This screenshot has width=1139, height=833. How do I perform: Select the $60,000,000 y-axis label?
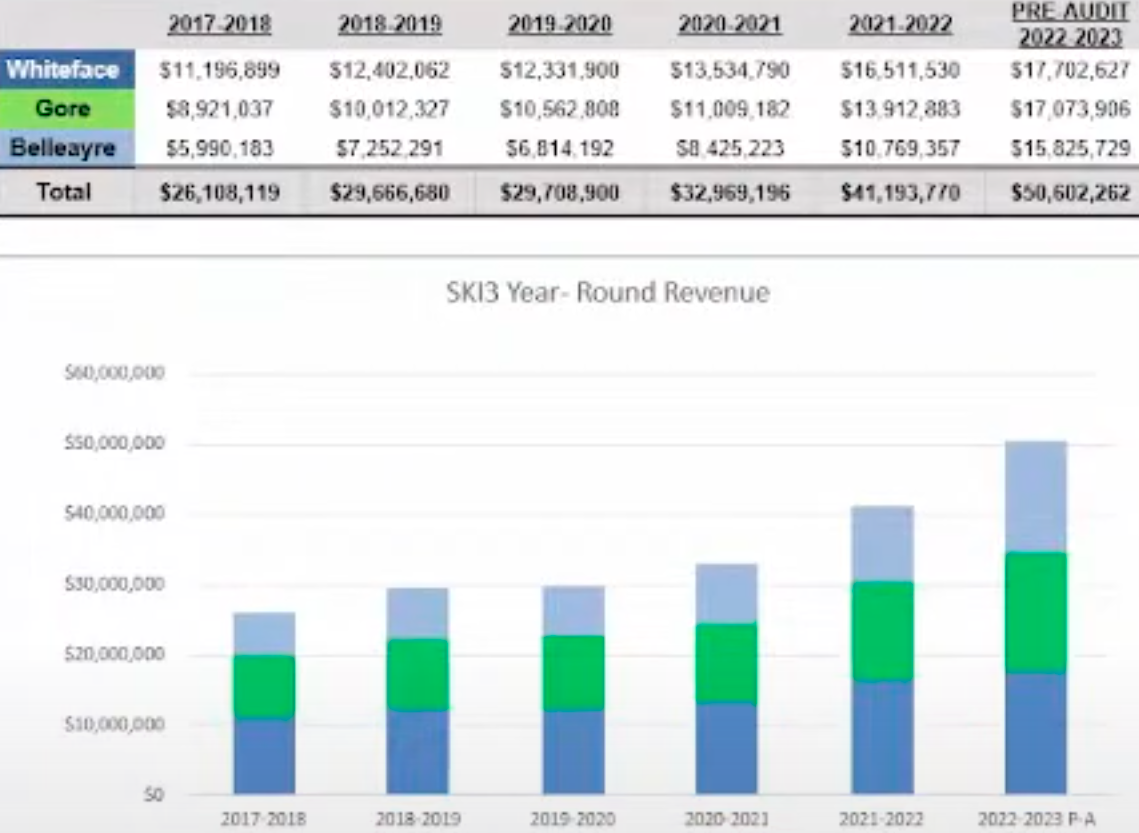click(114, 374)
